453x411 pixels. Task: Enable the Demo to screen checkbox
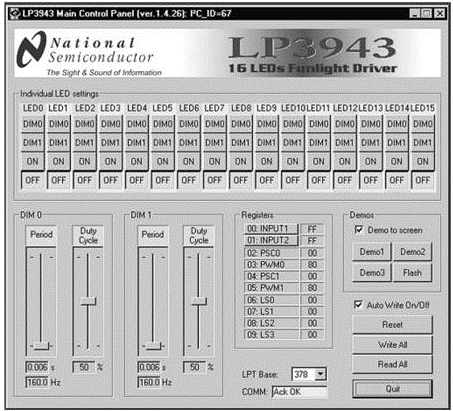coord(359,230)
